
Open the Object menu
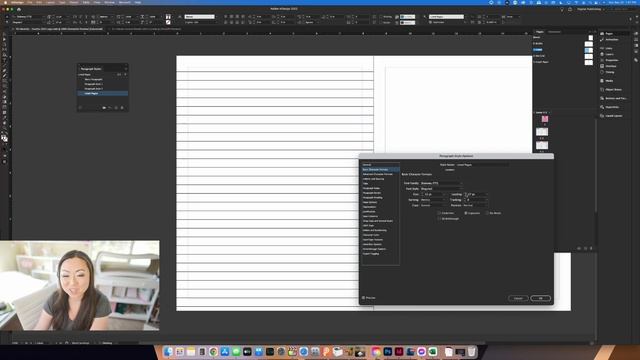(x=74, y=2)
